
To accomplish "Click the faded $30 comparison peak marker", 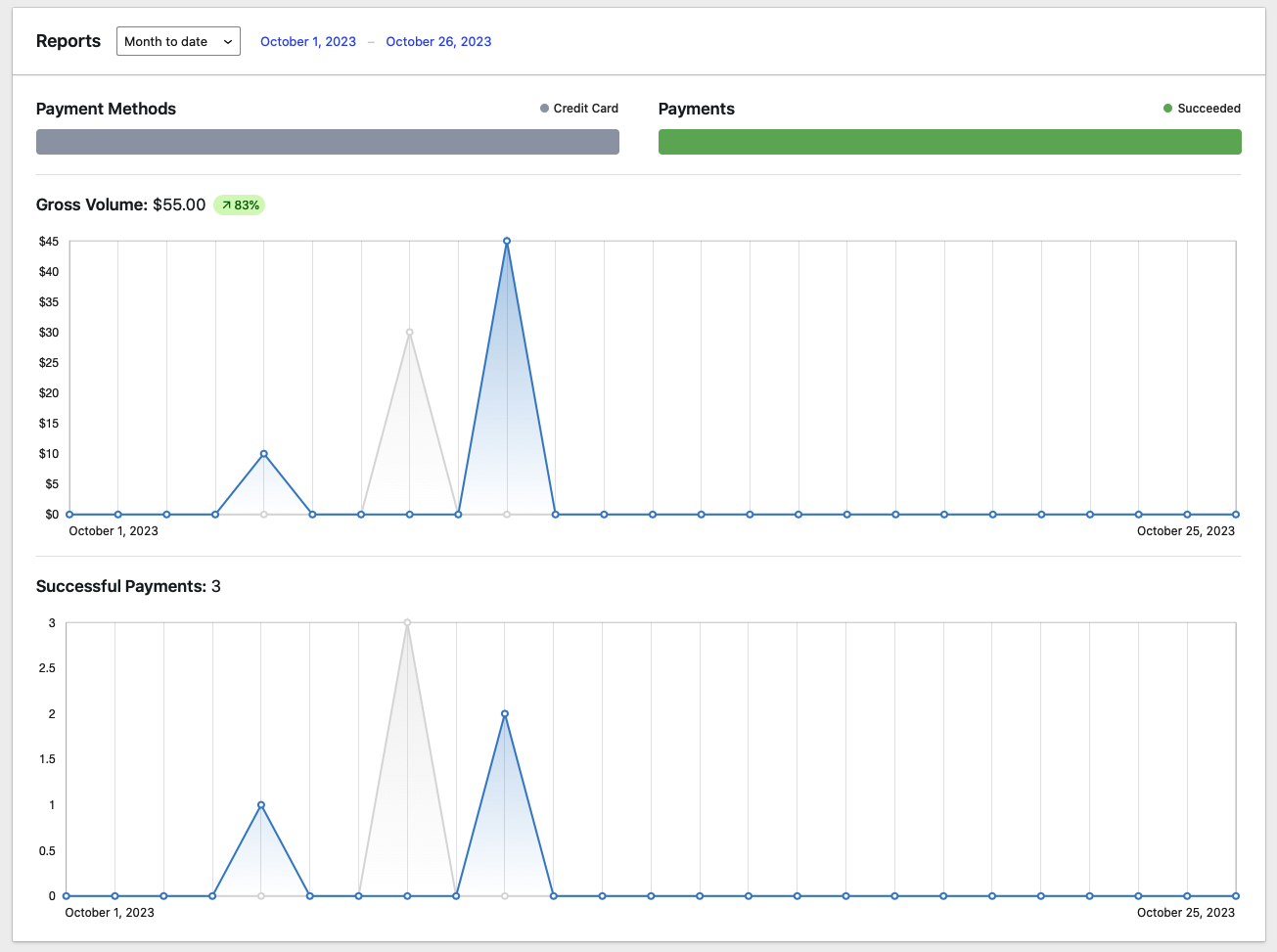I will pyautogui.click(x=409, y=332).
